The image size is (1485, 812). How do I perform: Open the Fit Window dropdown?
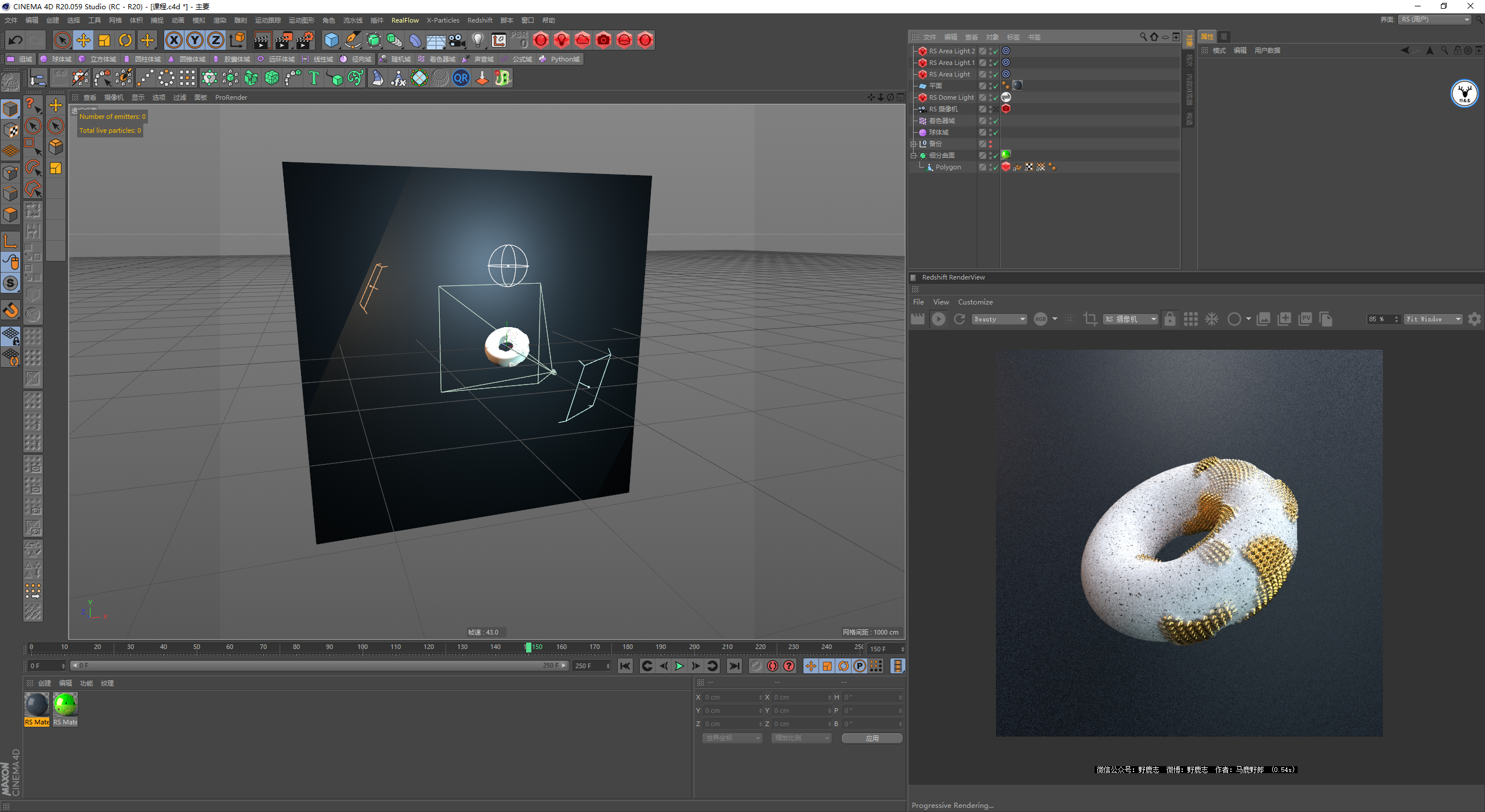coord(1433,319)
